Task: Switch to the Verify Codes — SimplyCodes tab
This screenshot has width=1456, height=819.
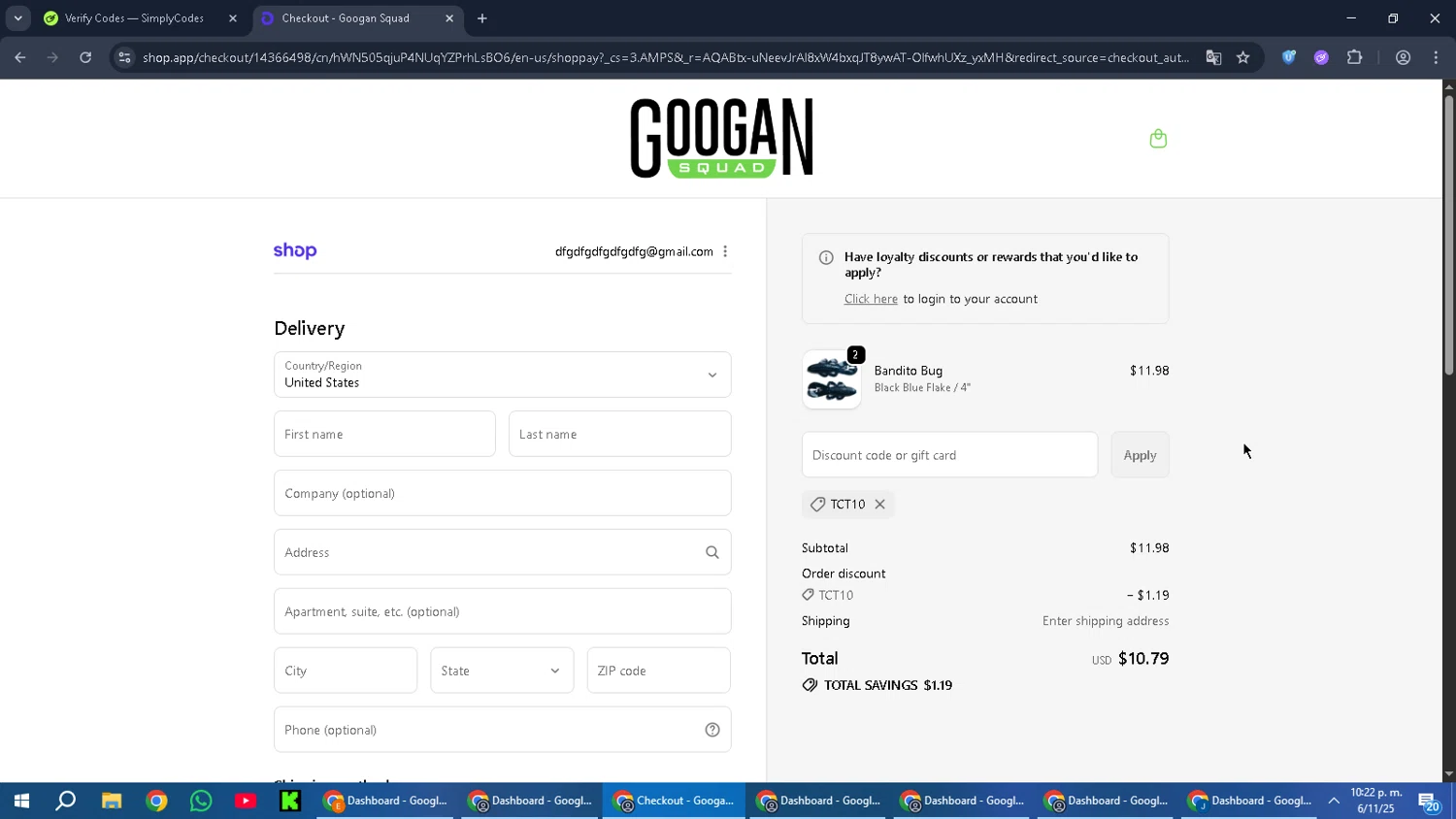Action: coord(134,18)
